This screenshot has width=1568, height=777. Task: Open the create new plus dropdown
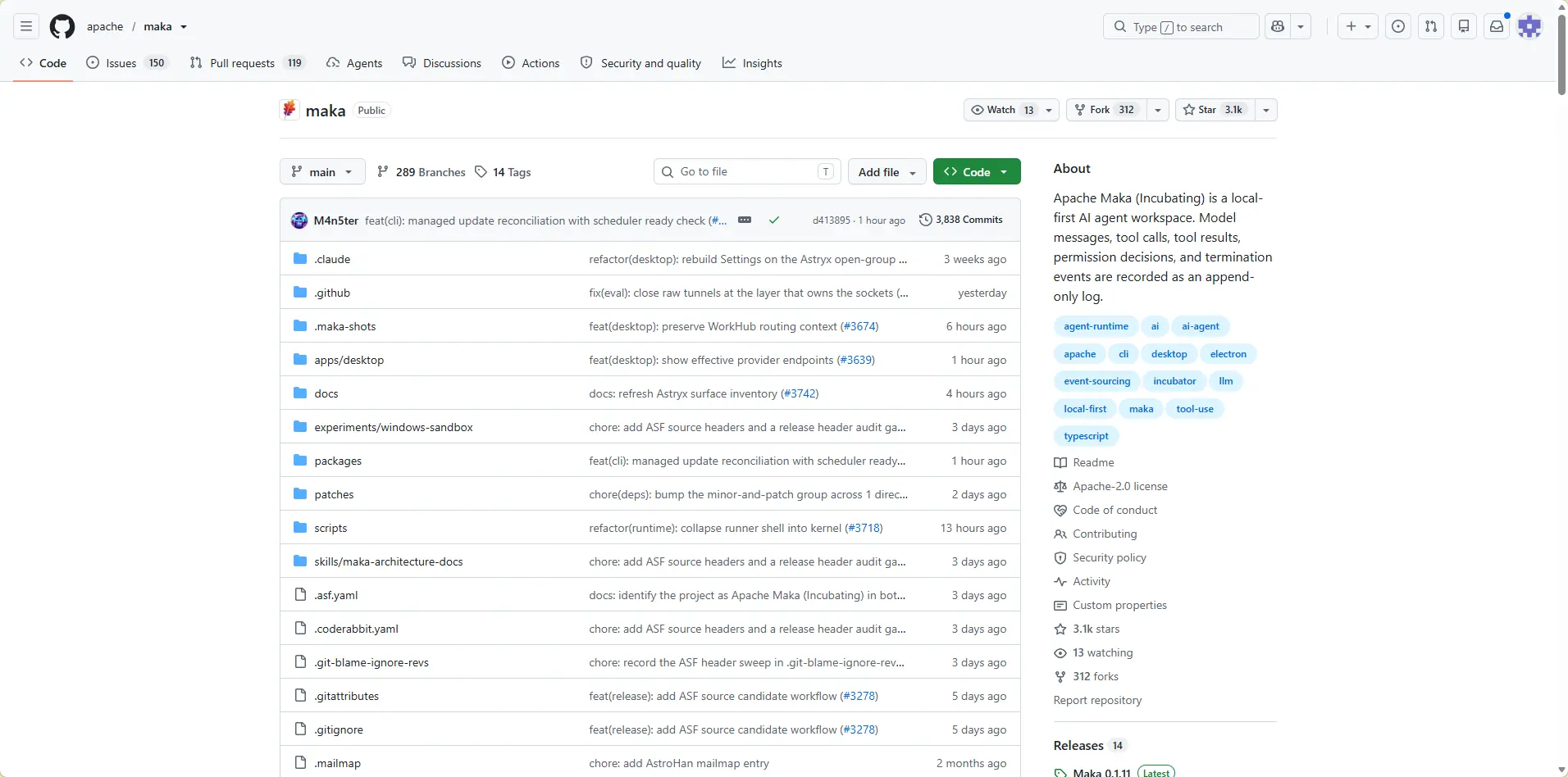click(1358, 26)
